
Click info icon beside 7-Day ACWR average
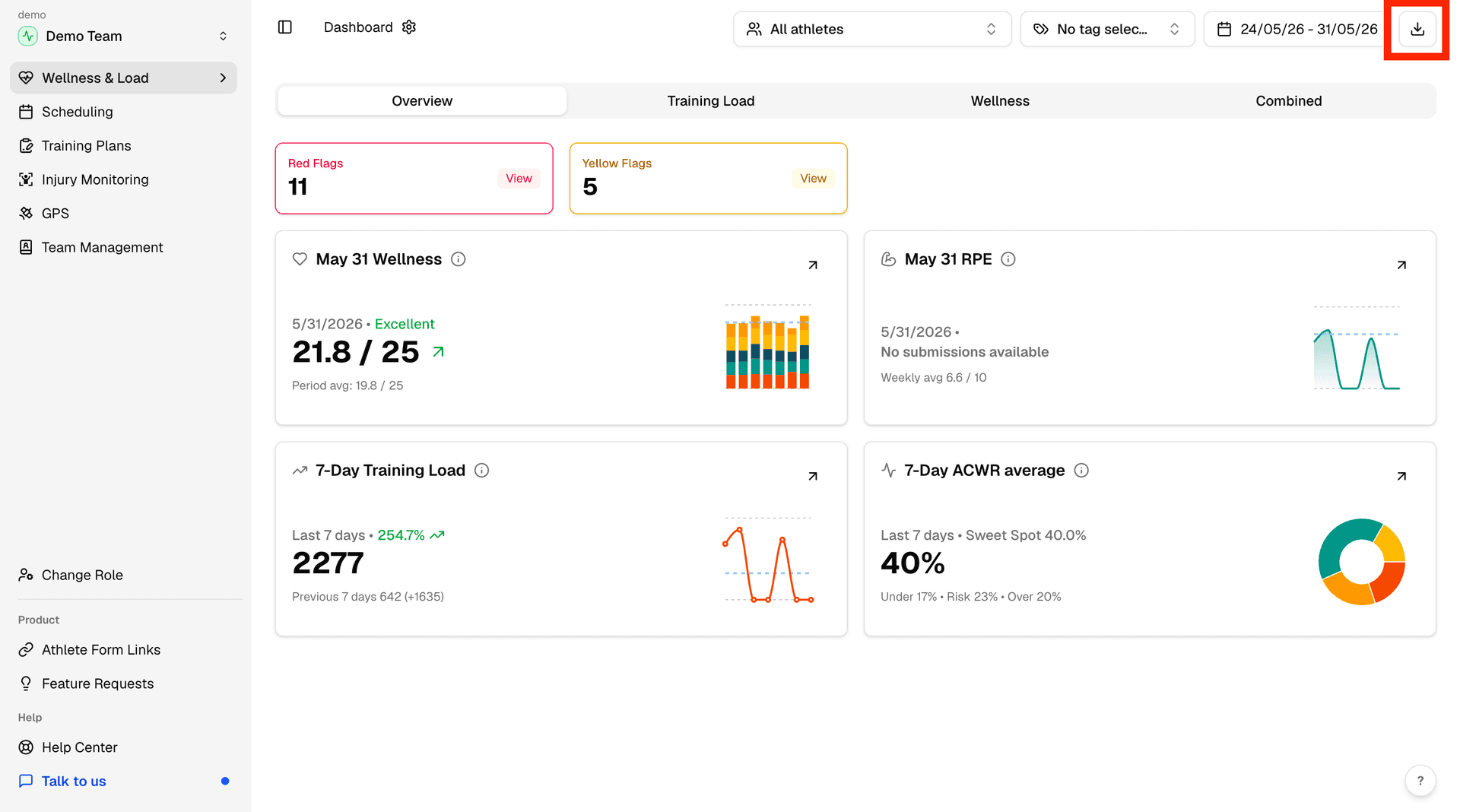pyautogui.click(x=1081, y=471)
